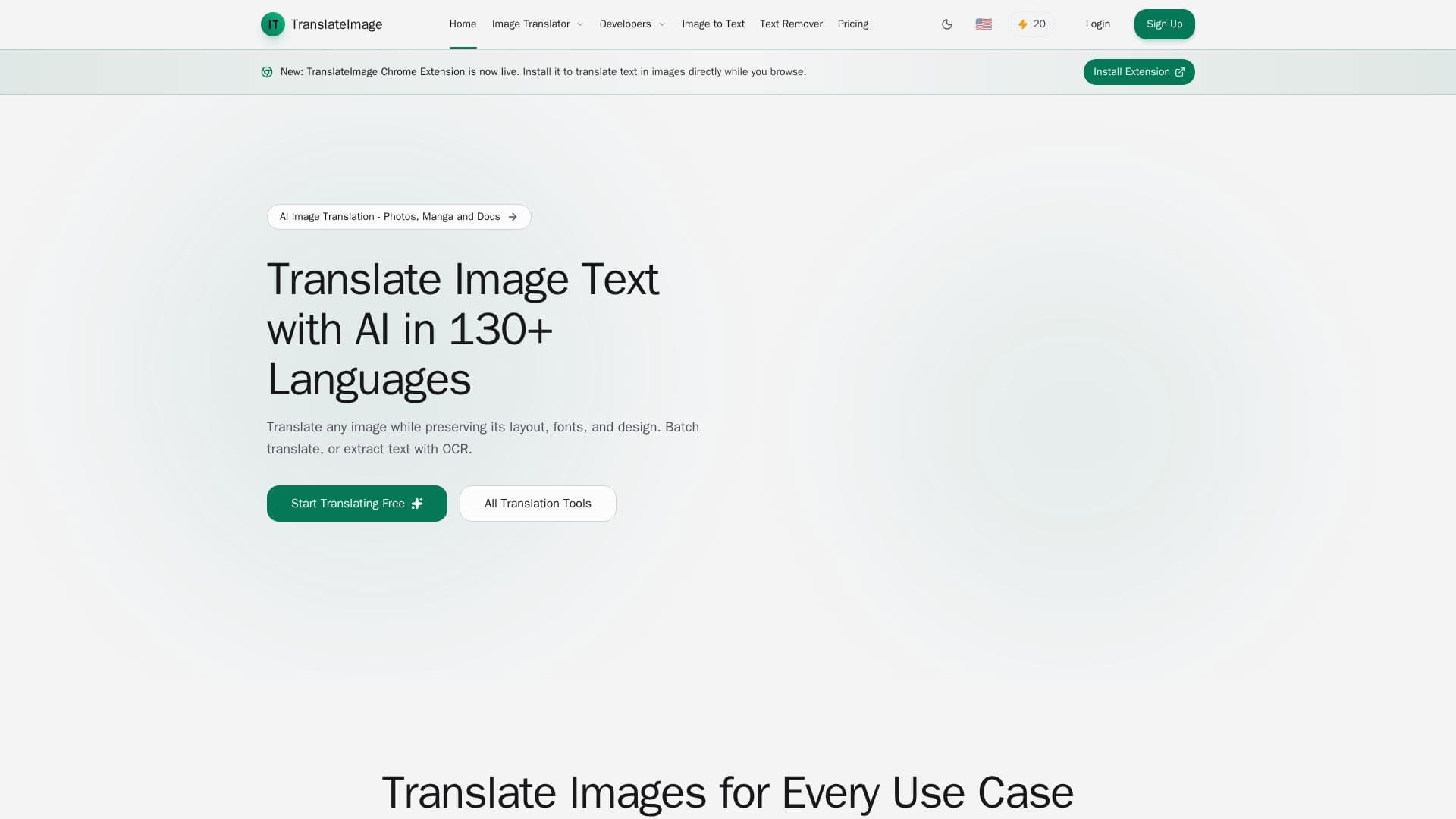Screen dimensions: 1456x819
Task: Click the Translate Image Text with AI heading
Action: (463, 329)
